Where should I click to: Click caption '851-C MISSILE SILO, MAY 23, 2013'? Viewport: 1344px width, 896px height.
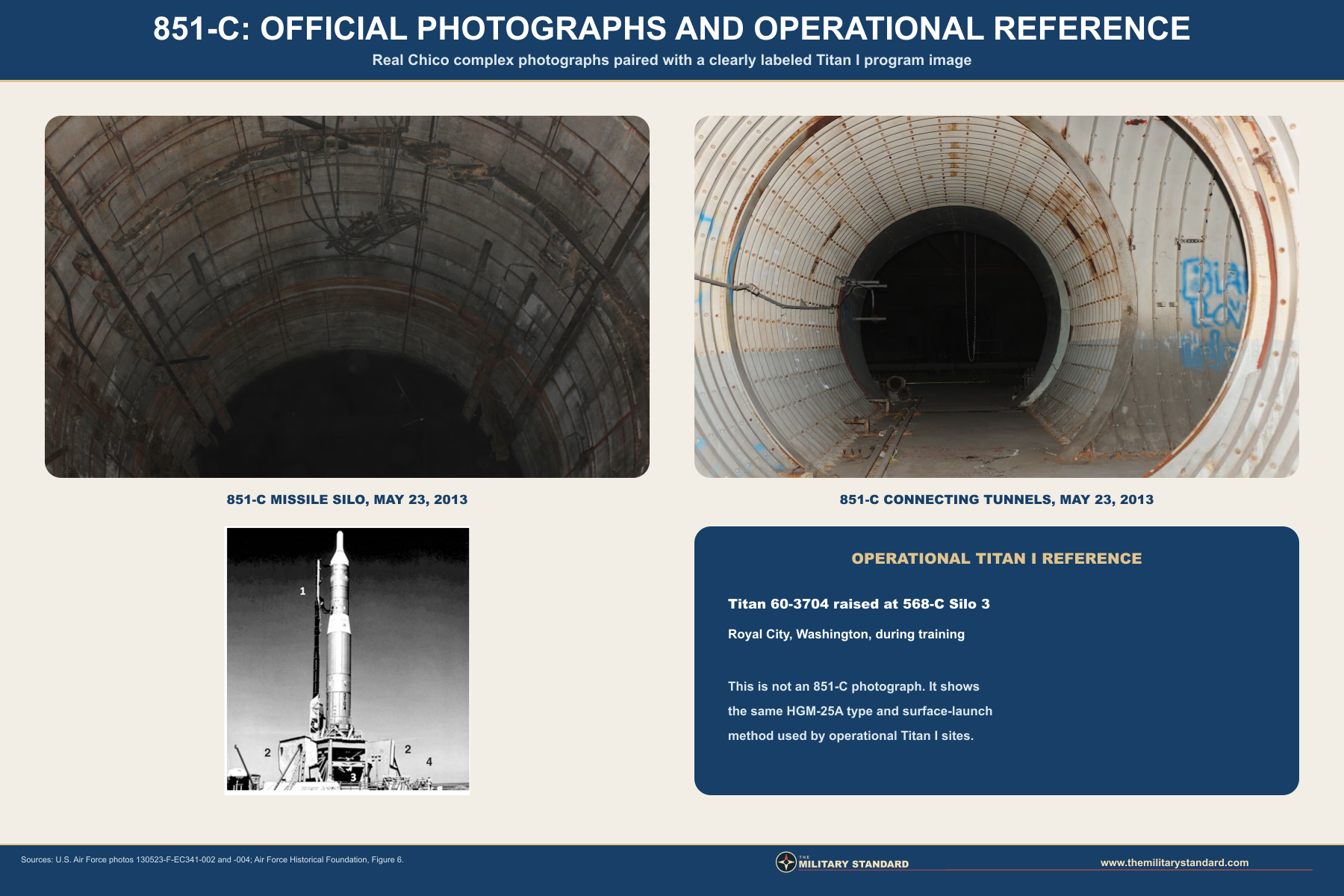(x=347, y=500)
